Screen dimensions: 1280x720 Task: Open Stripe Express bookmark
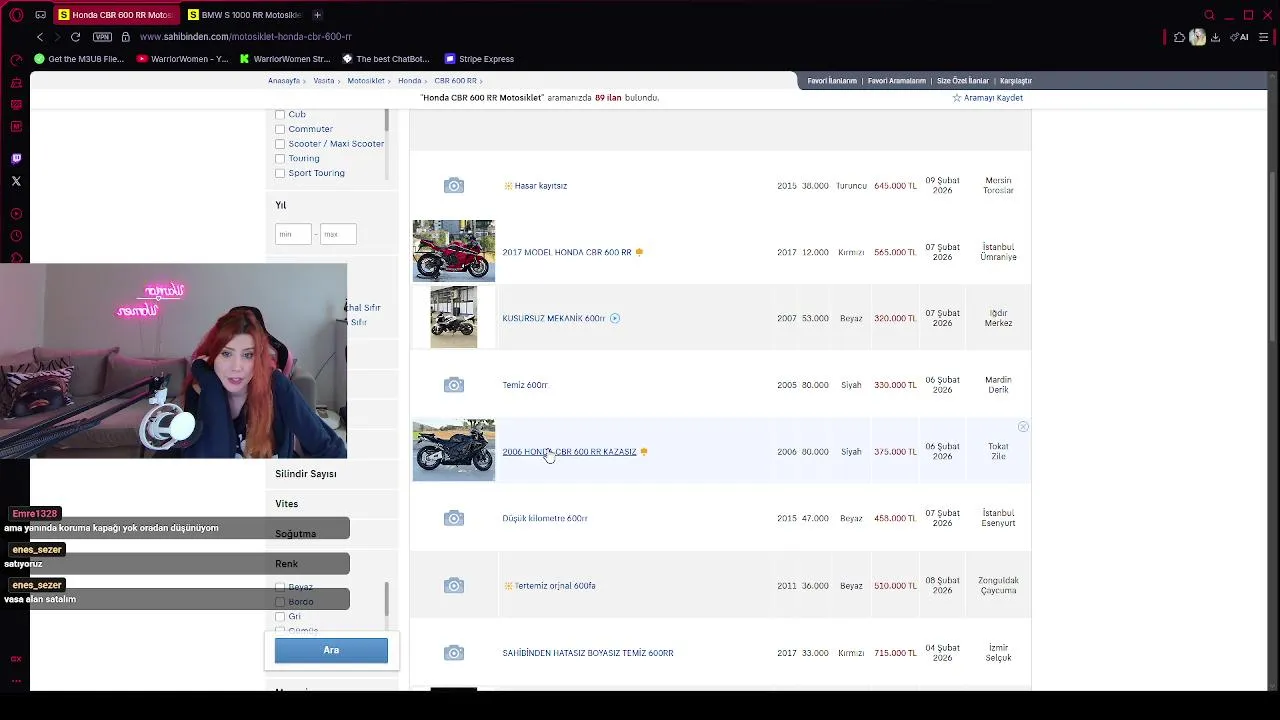479,59
